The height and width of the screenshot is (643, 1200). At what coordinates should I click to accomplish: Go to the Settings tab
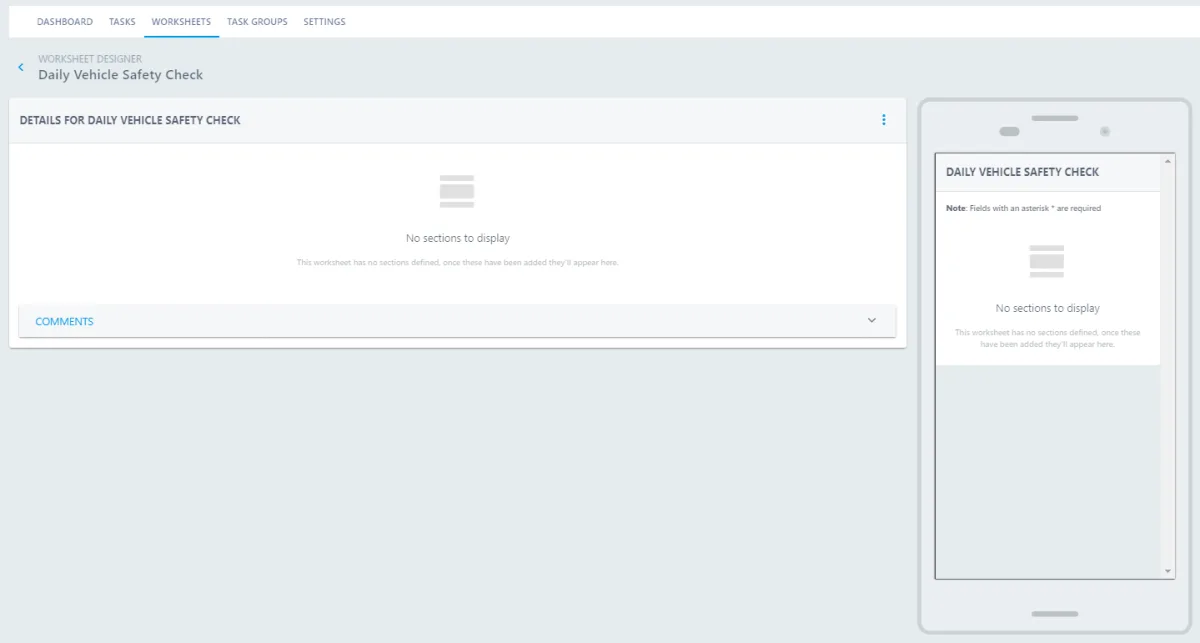[324, 22]
